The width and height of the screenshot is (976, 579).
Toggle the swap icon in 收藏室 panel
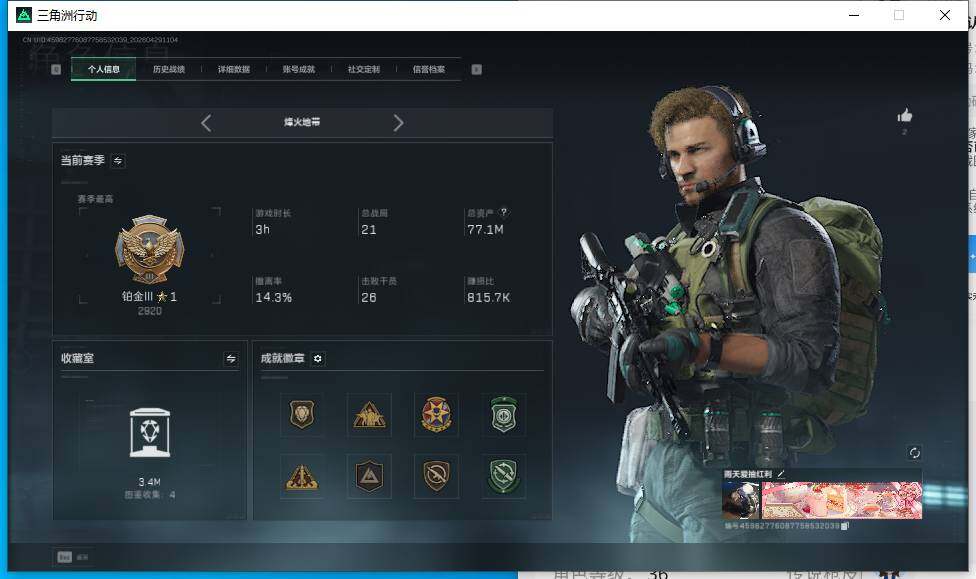click(x=231, y=359)
